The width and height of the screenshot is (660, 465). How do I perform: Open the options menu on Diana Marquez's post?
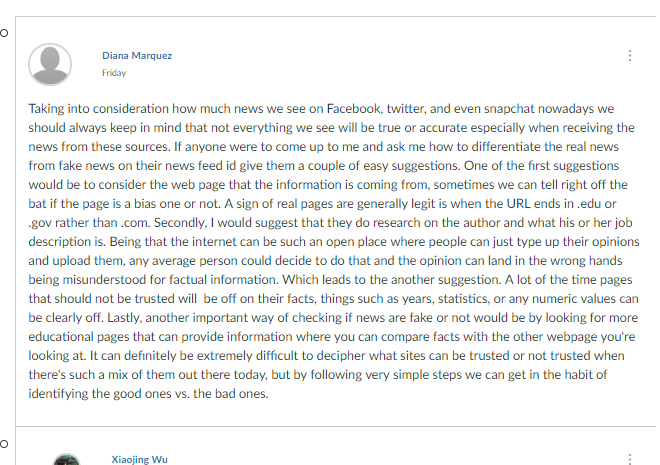coord(630,56)
